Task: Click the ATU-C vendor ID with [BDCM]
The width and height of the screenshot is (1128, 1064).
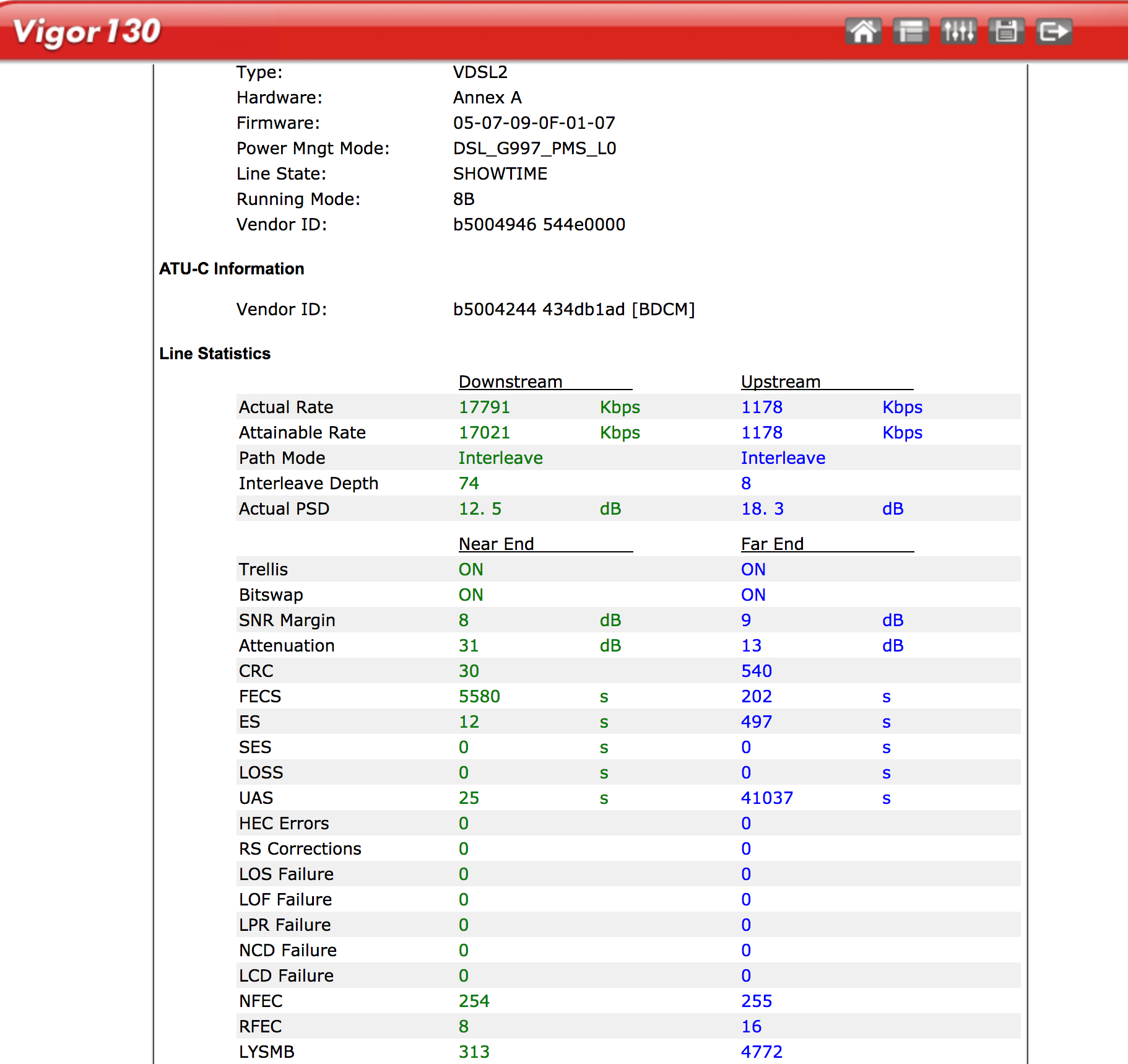Action: (573, 310)
